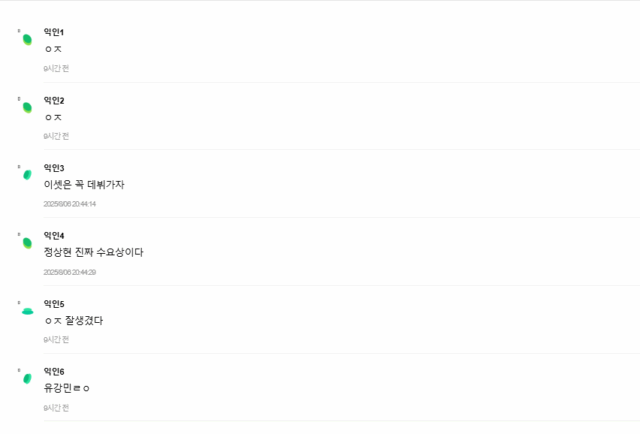This screenshot has width=640, height=434.
Task: Select the avatar icon for 익인4
Action: coord(27,242)
